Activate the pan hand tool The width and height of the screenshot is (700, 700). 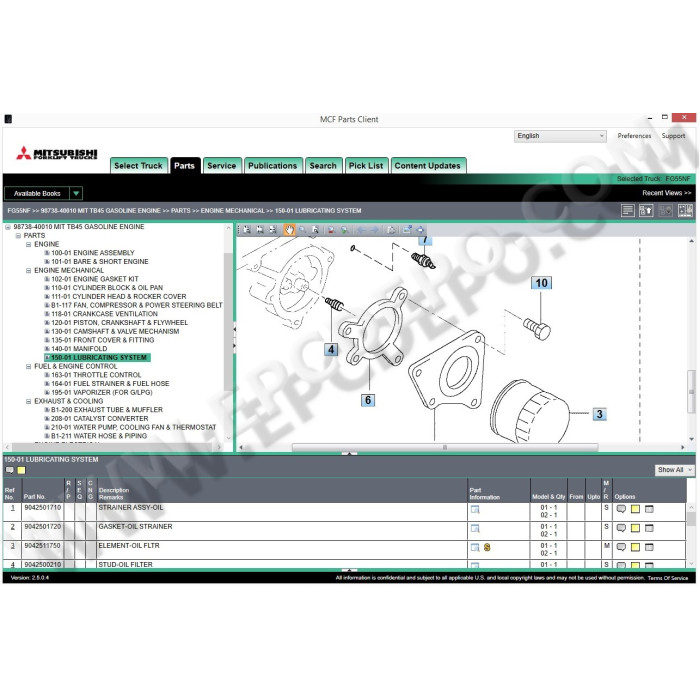tap(289, 230)
